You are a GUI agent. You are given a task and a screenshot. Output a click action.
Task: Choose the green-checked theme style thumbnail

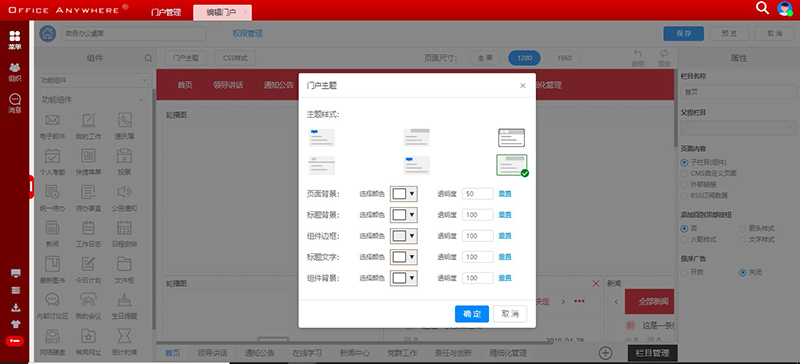(x=512, y=165)
